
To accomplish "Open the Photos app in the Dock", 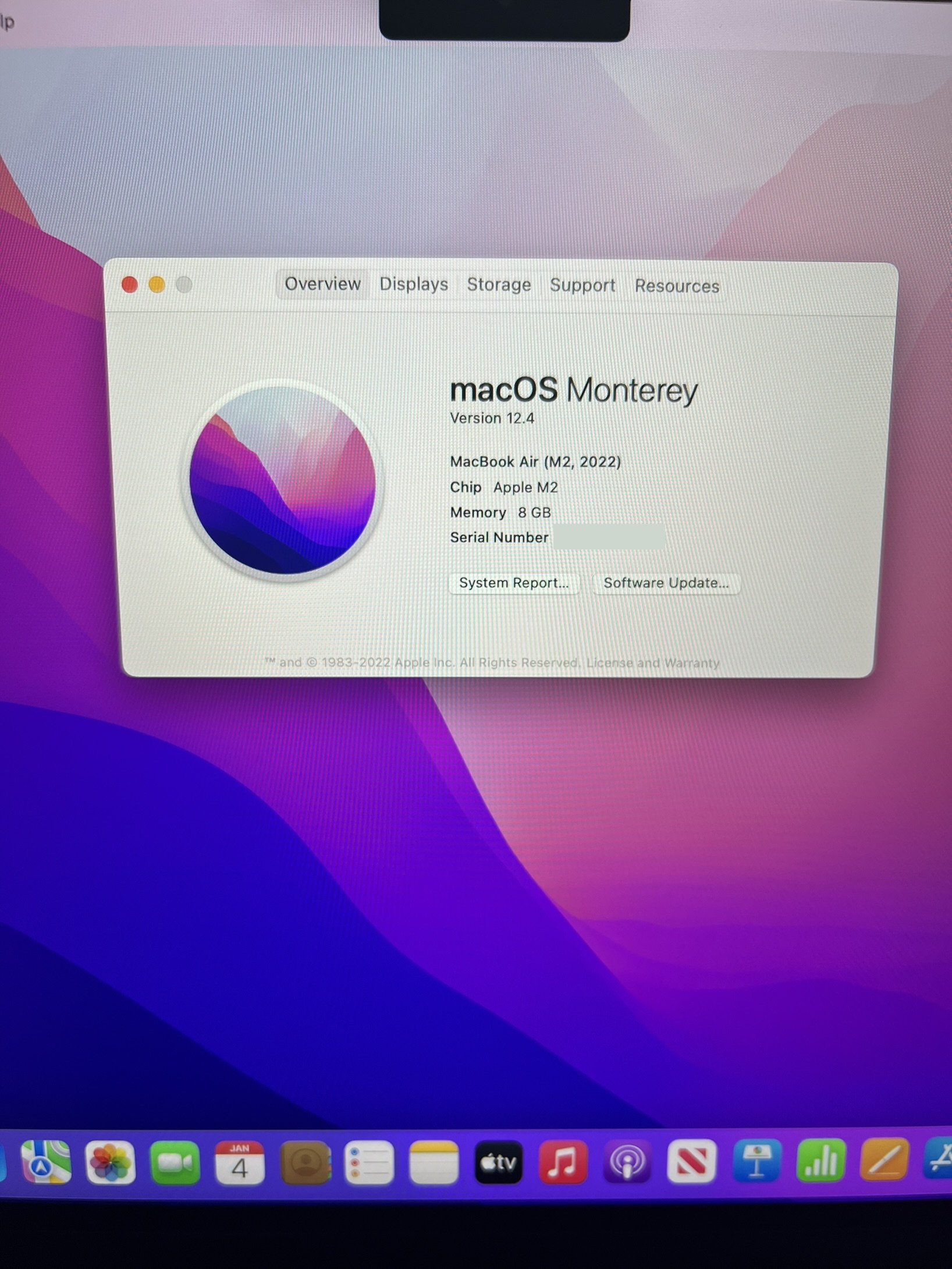I will [x=110, y=1162].
